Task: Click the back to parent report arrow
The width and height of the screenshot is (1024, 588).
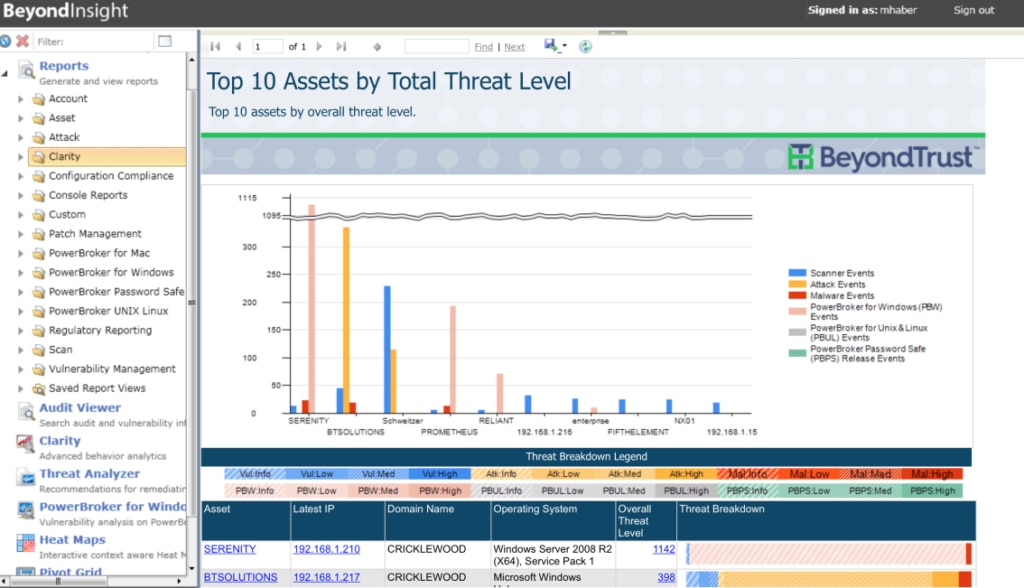Action: pyautogui.click(x=377, y=46)
